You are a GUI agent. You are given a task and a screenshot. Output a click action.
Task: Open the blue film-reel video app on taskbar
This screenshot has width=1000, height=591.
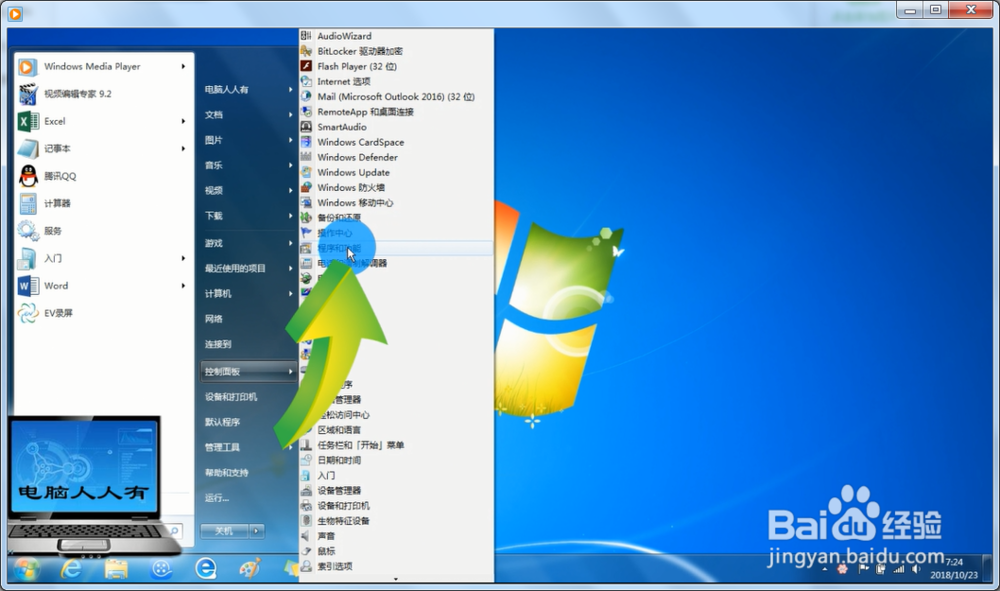click(x=161, y=569)
